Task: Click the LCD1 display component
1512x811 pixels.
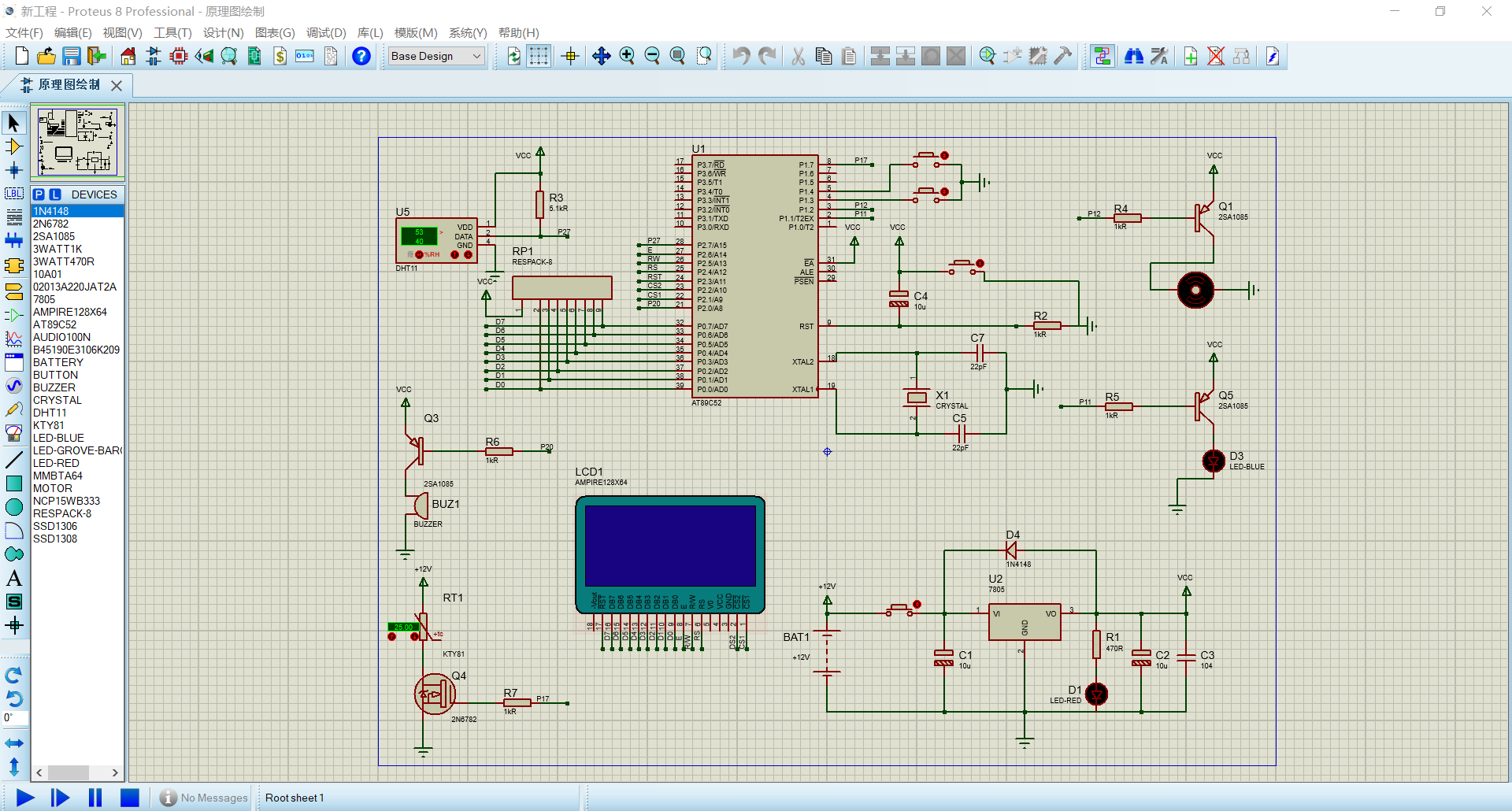Action: (x=670, y=555)
